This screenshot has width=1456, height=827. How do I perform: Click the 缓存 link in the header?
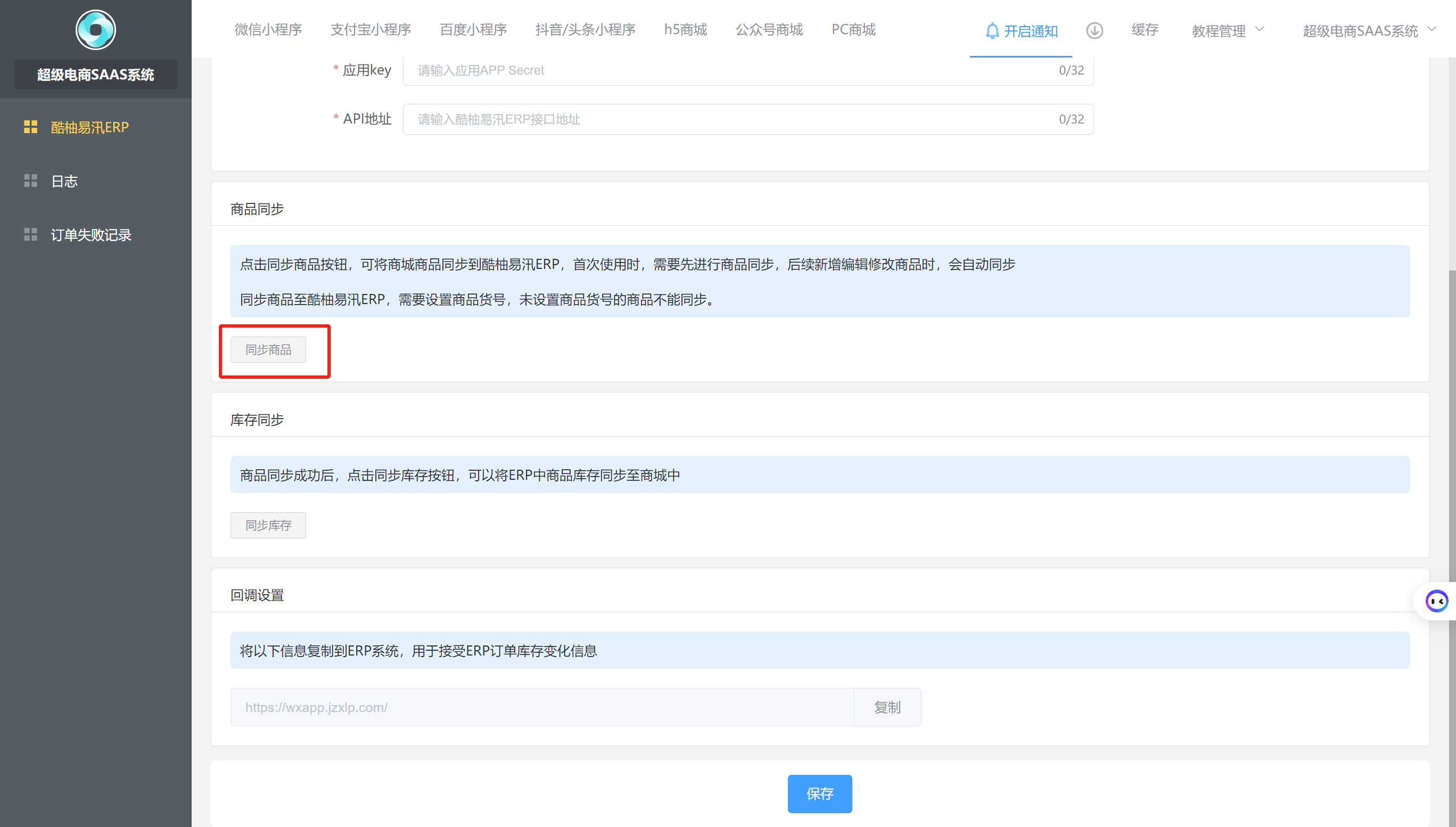1145,29
